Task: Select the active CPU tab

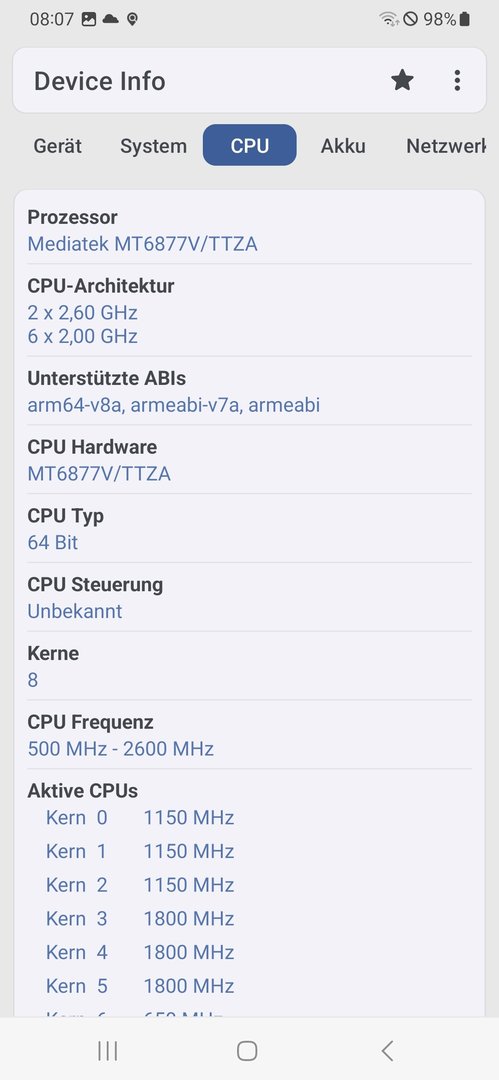Action: (250, 145)
